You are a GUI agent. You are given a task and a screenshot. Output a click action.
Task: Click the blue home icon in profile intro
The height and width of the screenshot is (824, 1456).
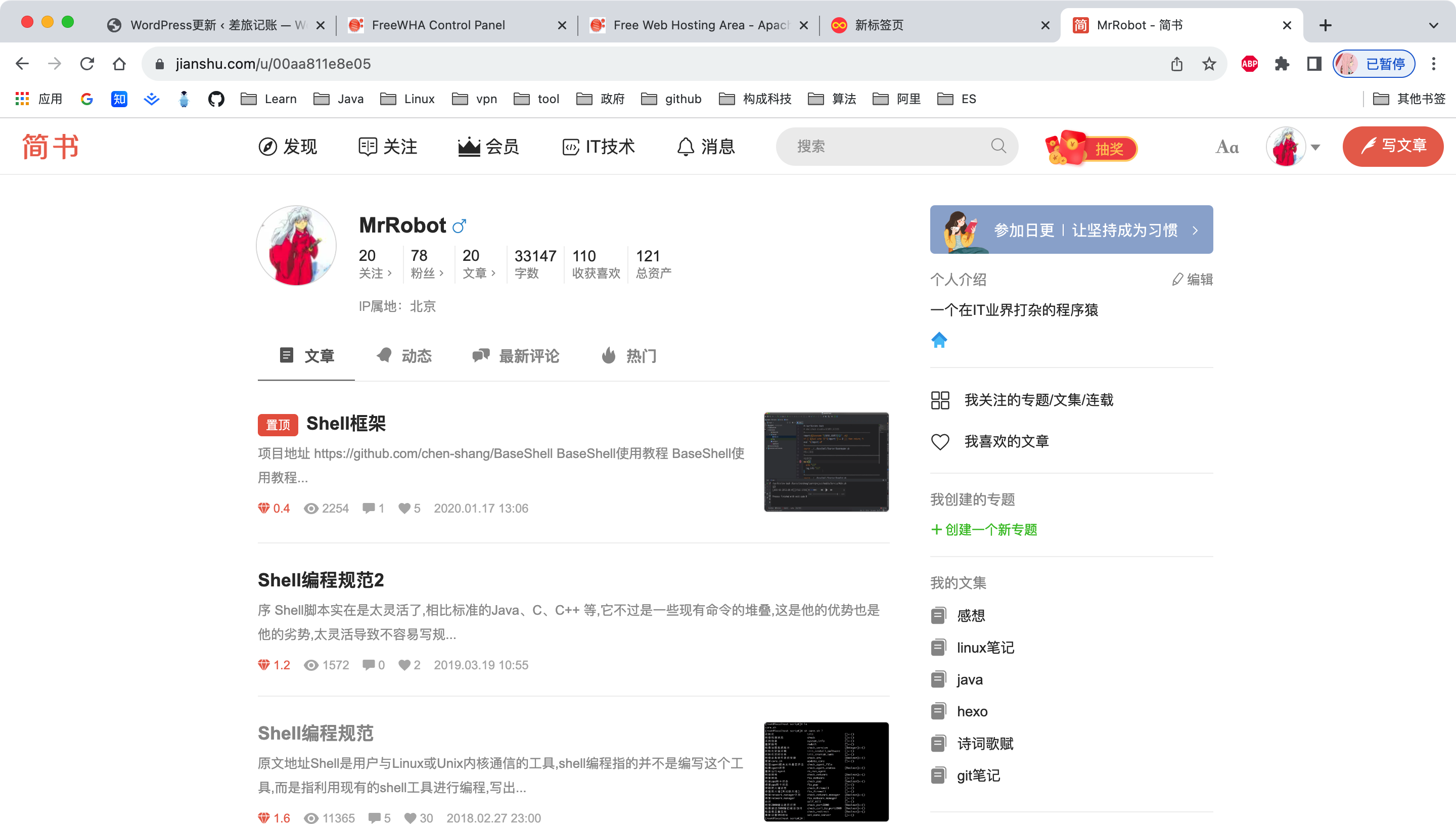pyautogui.click(x=939, y=340)
